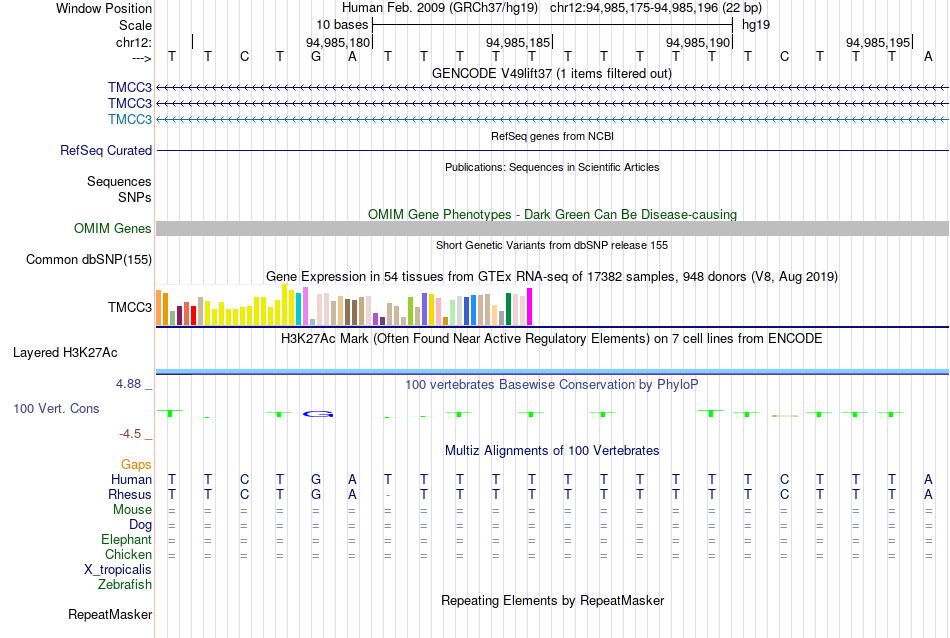Click coordinate label 94,985,185
Screen dimensions: 950x638
pyautogui.click(x=517, y=42)
